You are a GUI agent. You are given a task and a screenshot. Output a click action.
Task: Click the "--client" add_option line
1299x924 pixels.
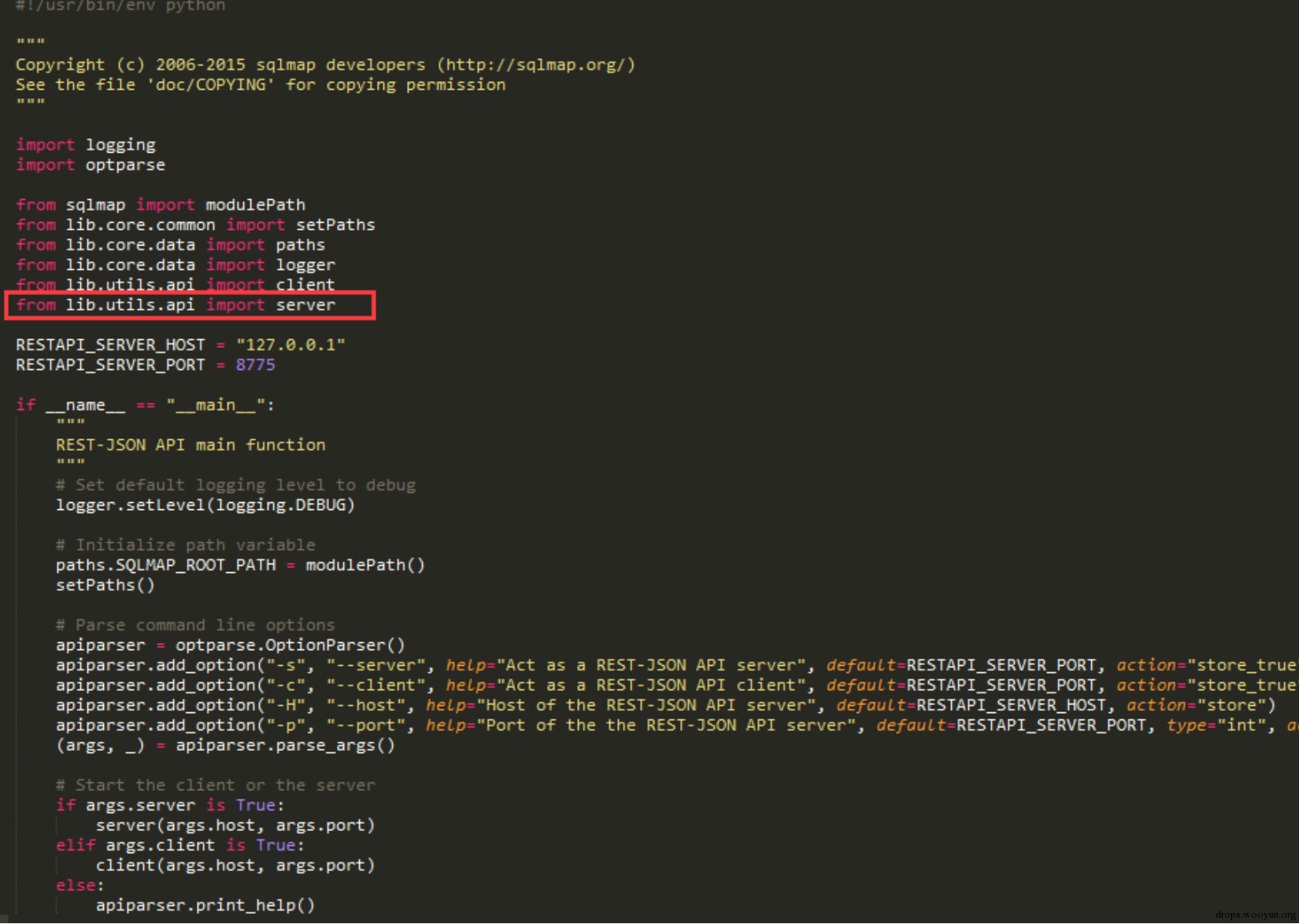tap(677, 686)
